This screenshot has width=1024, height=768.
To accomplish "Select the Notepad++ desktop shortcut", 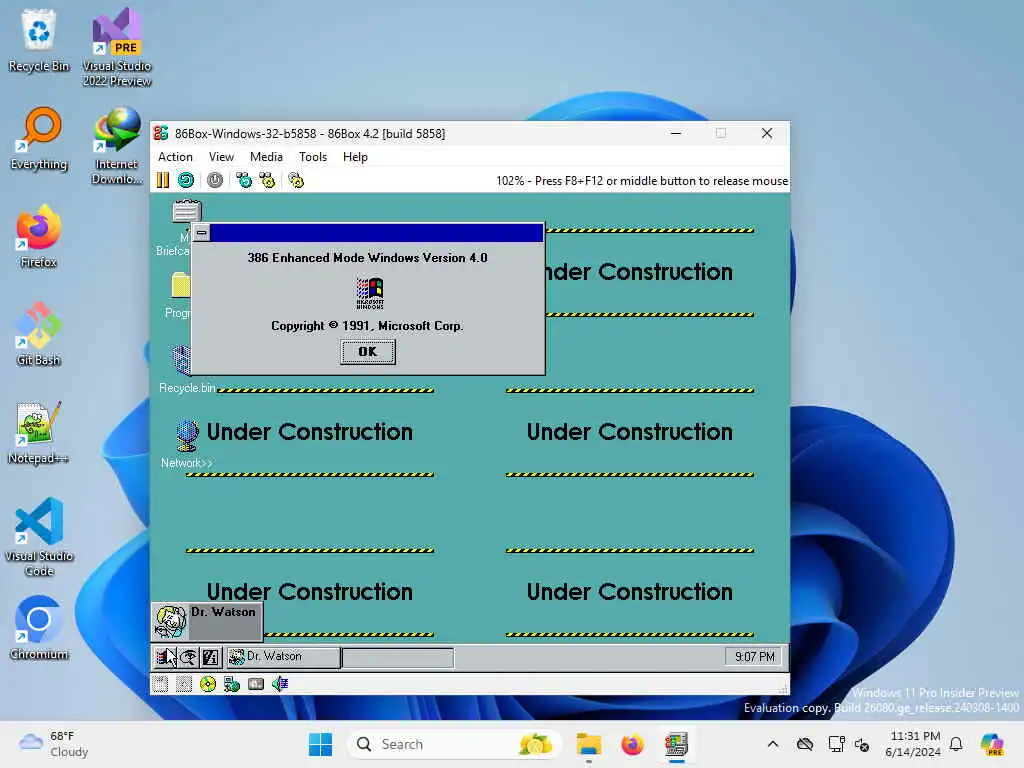I will [x=38, y=433].
